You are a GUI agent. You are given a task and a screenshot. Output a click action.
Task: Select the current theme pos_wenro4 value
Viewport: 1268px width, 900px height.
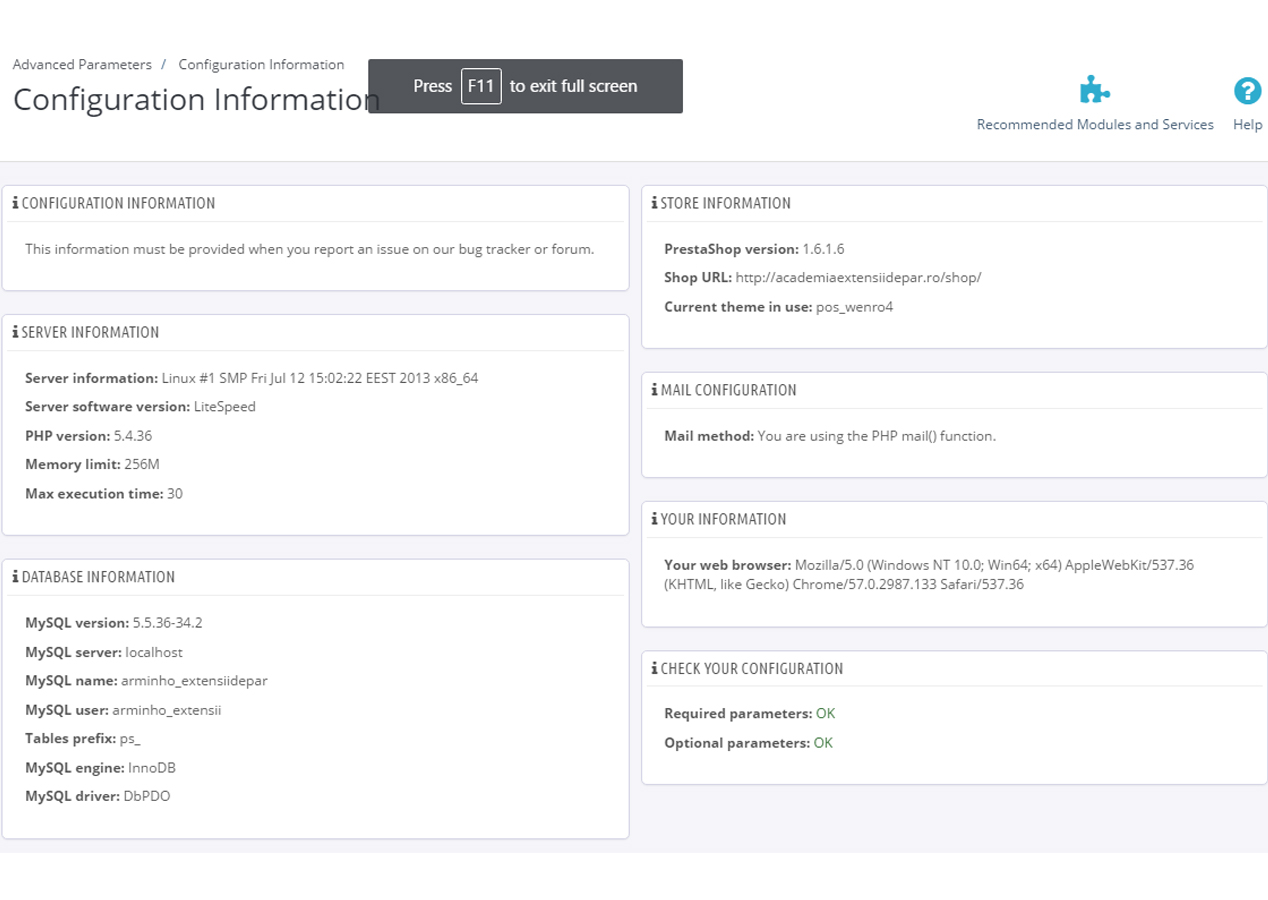854,307
